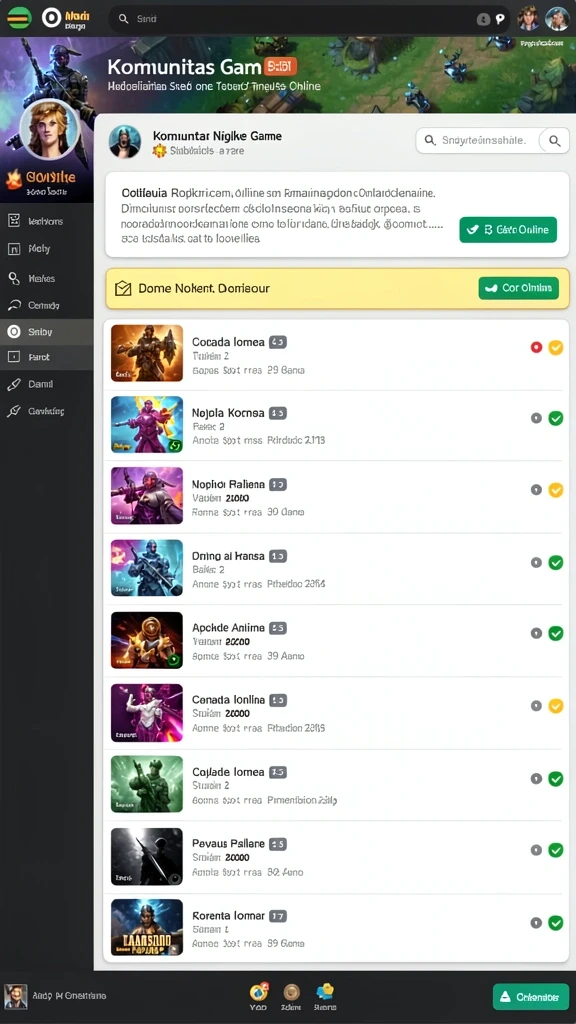The image size is (576, 1024).
Task: Click the green Gäte Online button
Action: [508, 230]
